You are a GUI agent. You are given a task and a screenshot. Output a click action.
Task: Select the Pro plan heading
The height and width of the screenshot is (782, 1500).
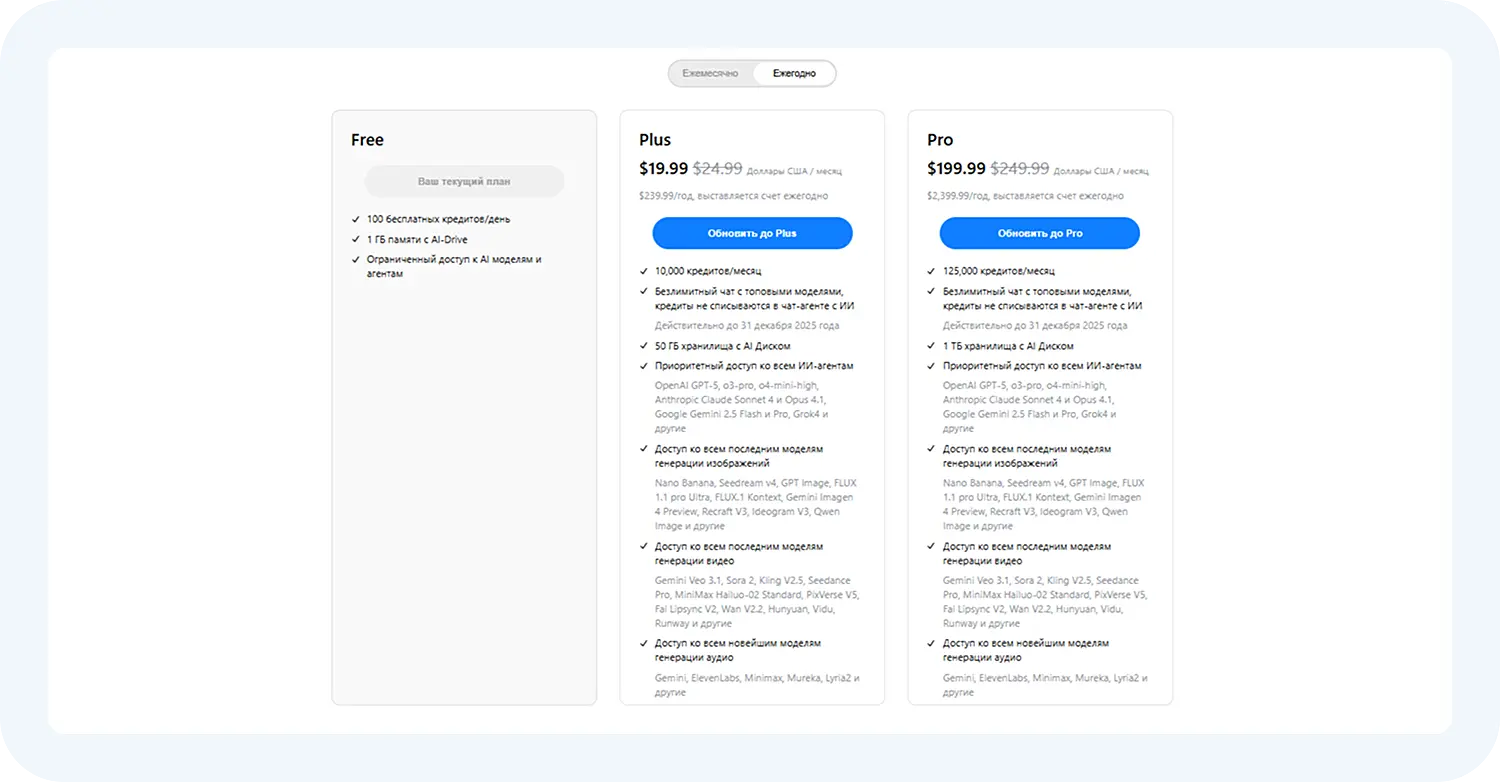[940, 139]
